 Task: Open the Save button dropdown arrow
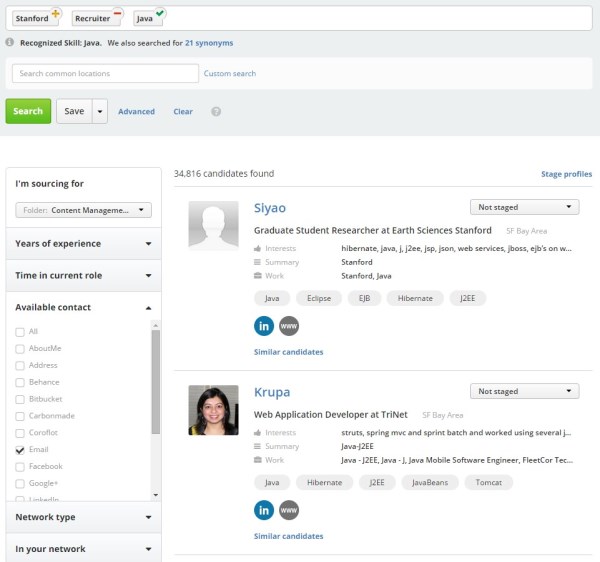point(100,111)
